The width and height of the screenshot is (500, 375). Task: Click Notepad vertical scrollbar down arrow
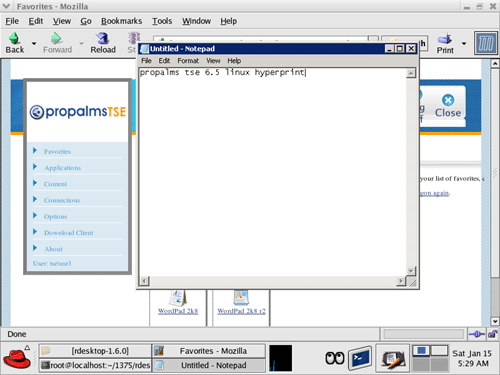click(411, 271)
